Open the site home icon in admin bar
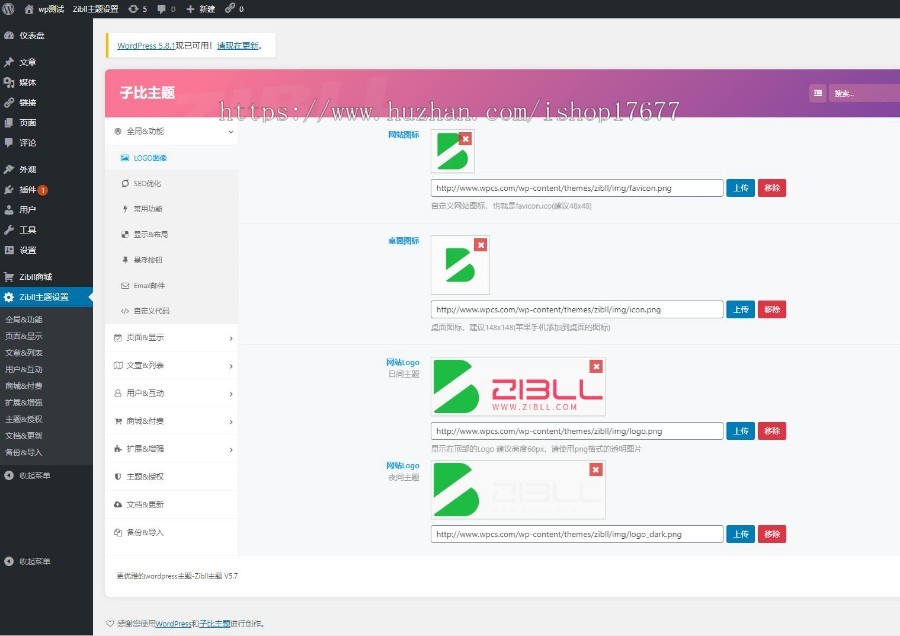The height and width of the screenshot is (636, 900). click(29, 9)
